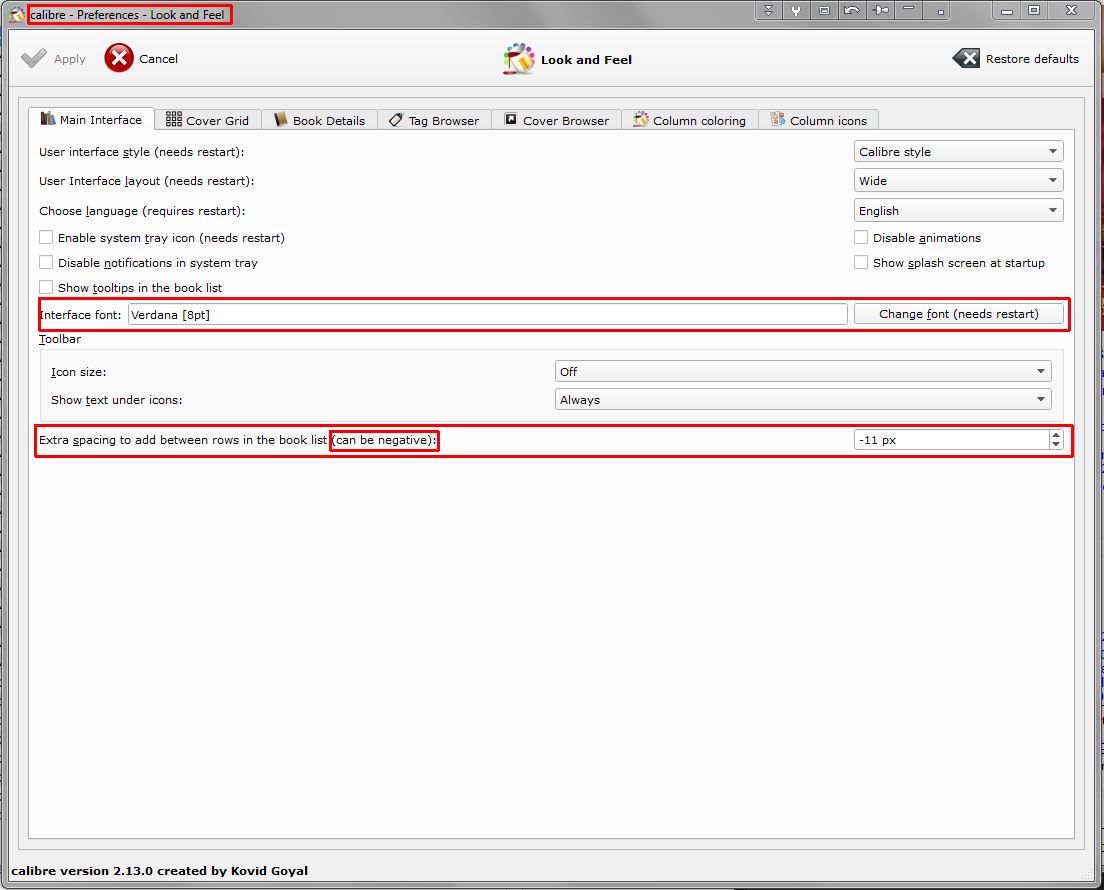Click the green checkmark Apply icon
Screen dimensions: 1104x890
pyautogui.click(x=34, y=58)
